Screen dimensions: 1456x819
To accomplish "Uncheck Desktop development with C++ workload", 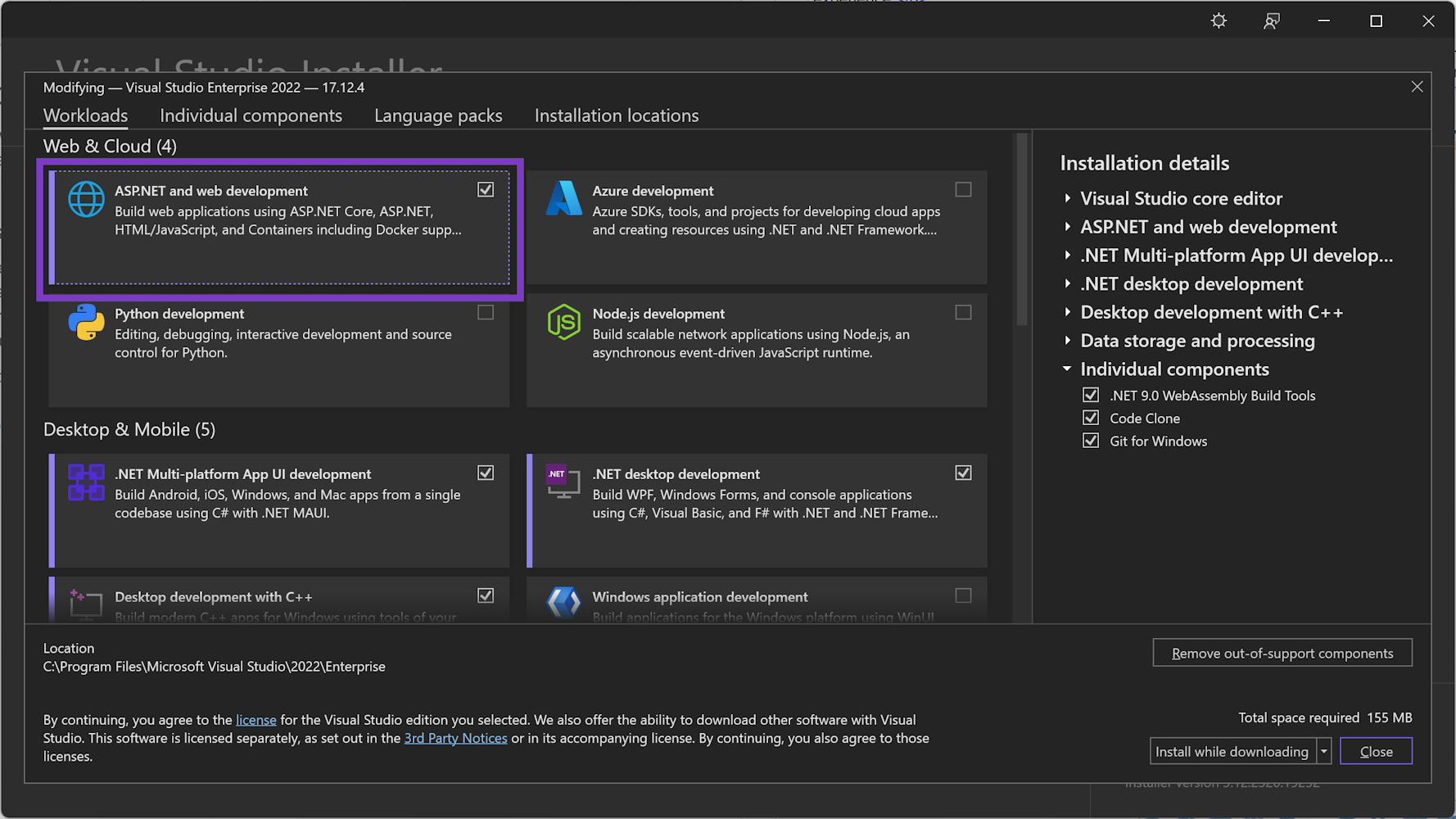I will pos(486,595).
